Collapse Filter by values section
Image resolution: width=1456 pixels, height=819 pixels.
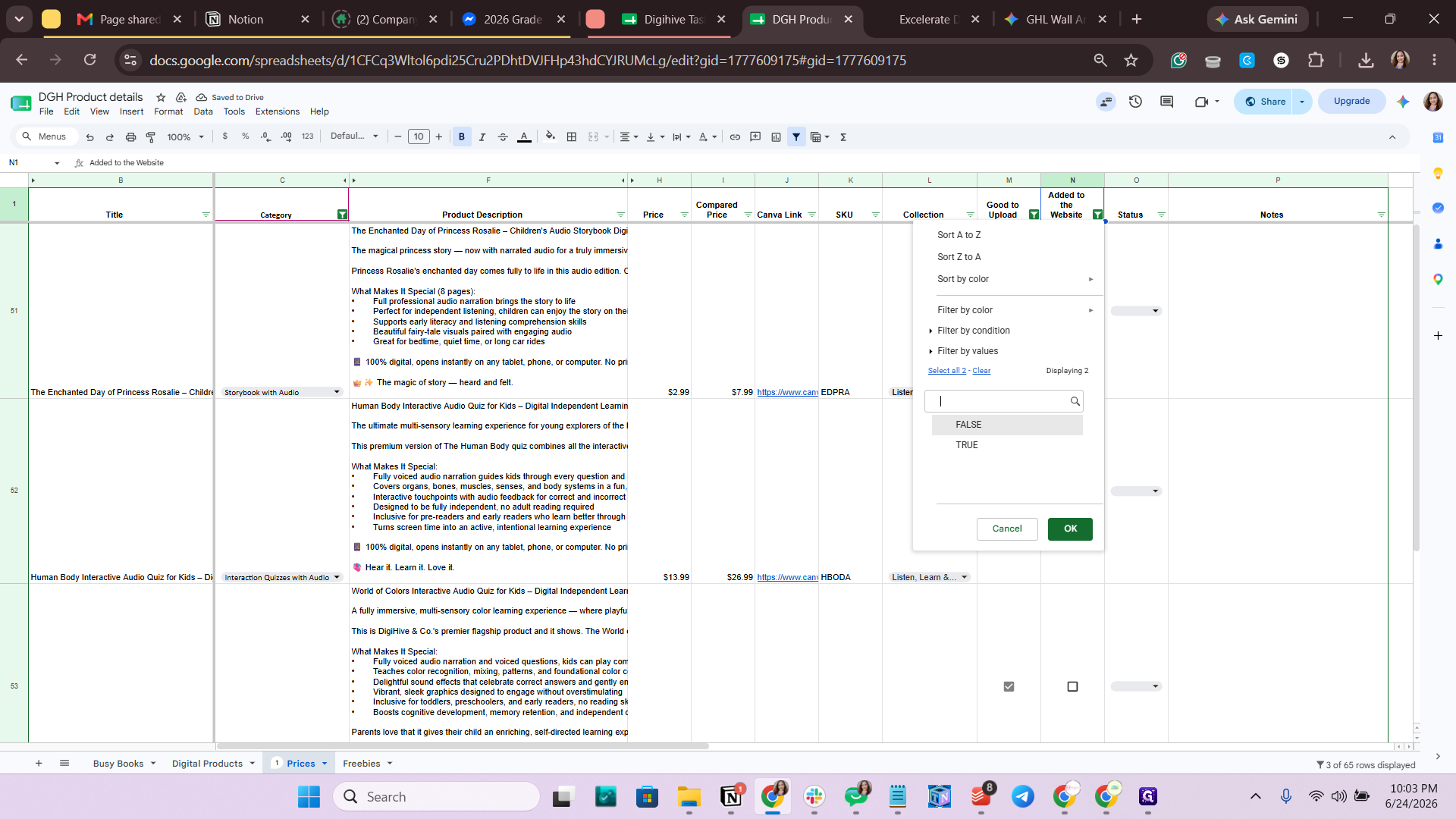pyautogui.click(x=967, y=351)
